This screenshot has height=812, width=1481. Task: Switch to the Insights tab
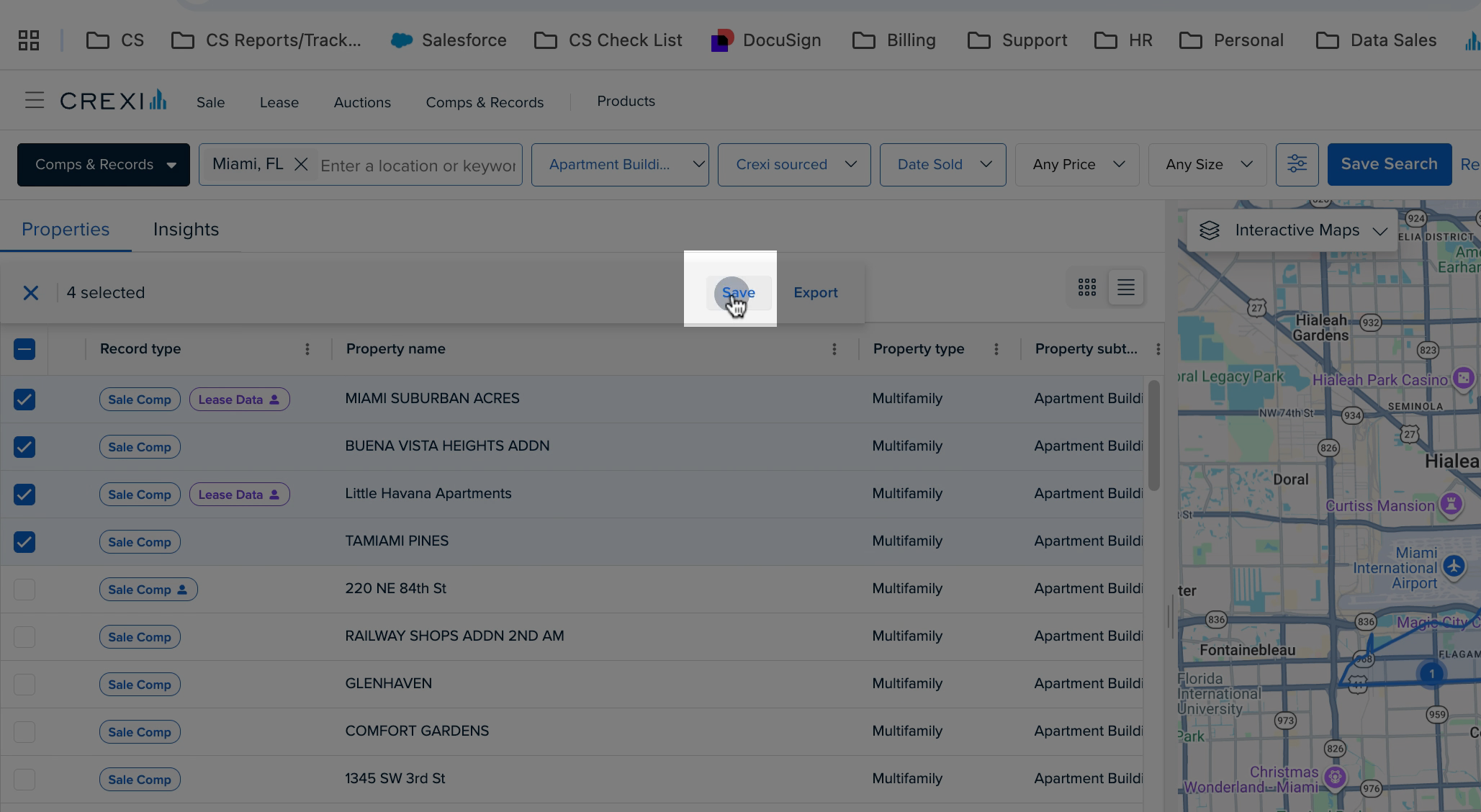point(186,230)
